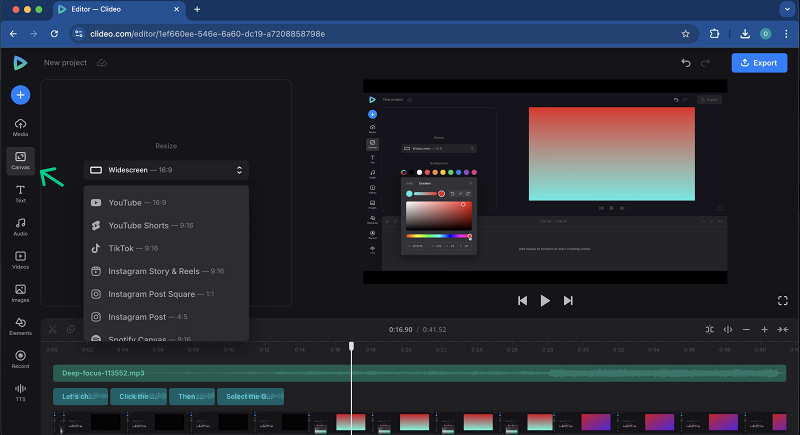The height and width of the screenshot is (435, 800).
Task: Open the Images sidebar panel
Action: pyautogui.click(x=20, y=293)
